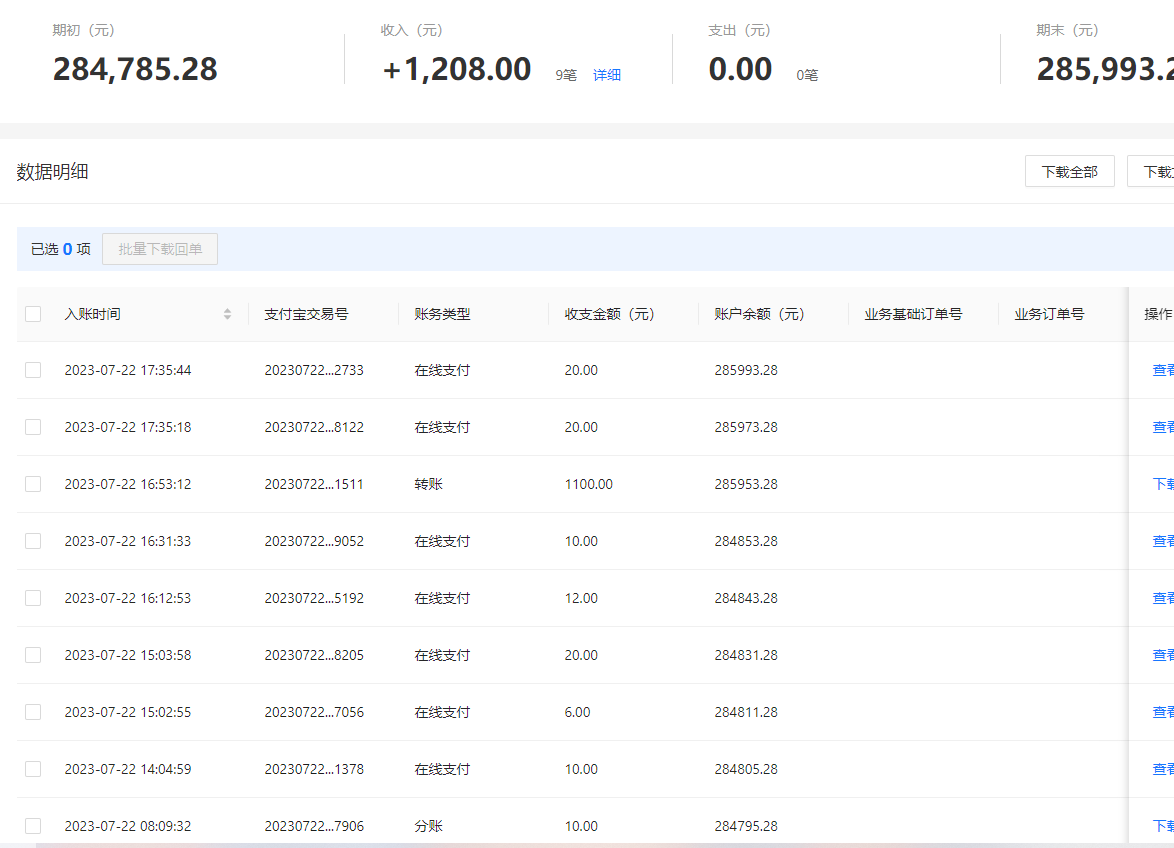1174x848 pixels.
Task: Click the 下载全部 button
Action: [x=1069, y=171]
